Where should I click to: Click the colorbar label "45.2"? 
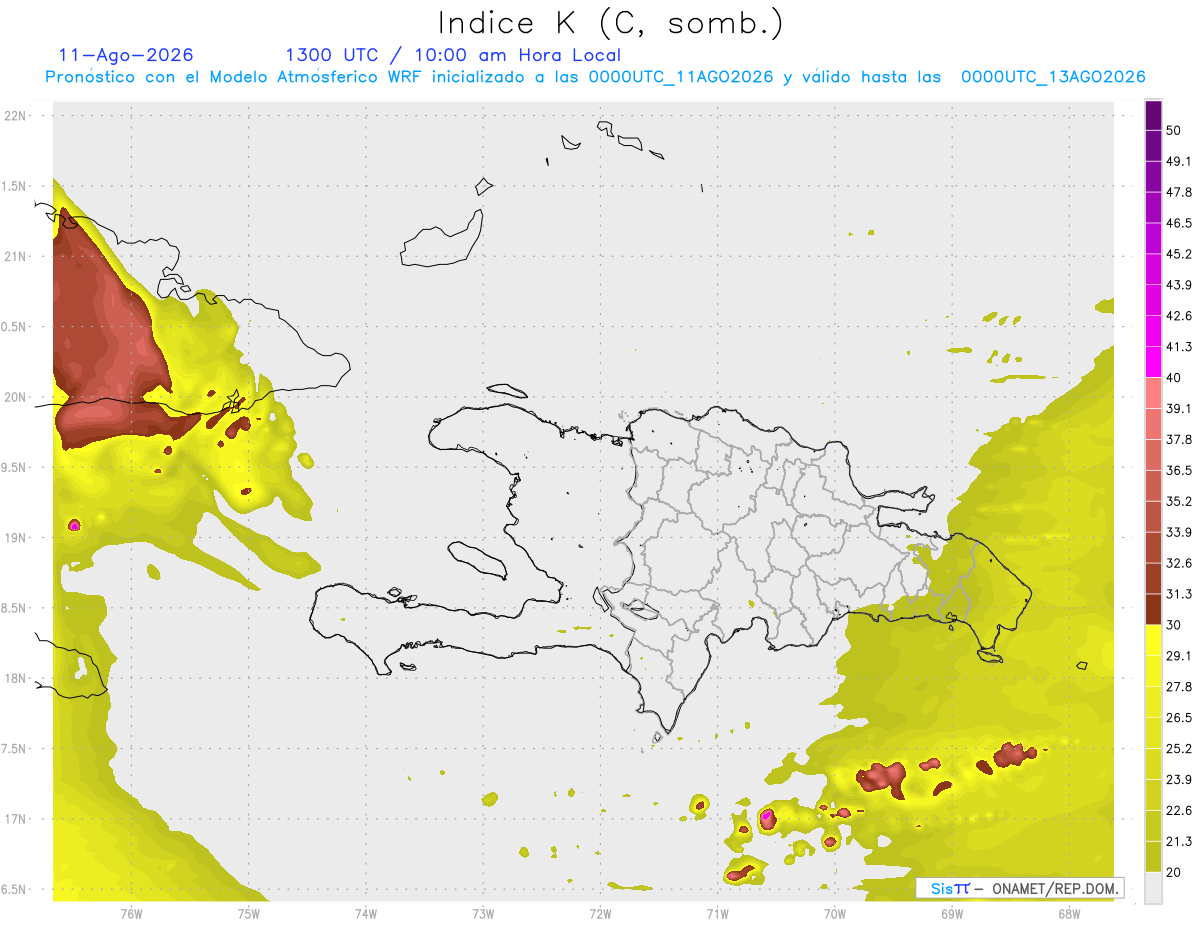click(1179, 254)
